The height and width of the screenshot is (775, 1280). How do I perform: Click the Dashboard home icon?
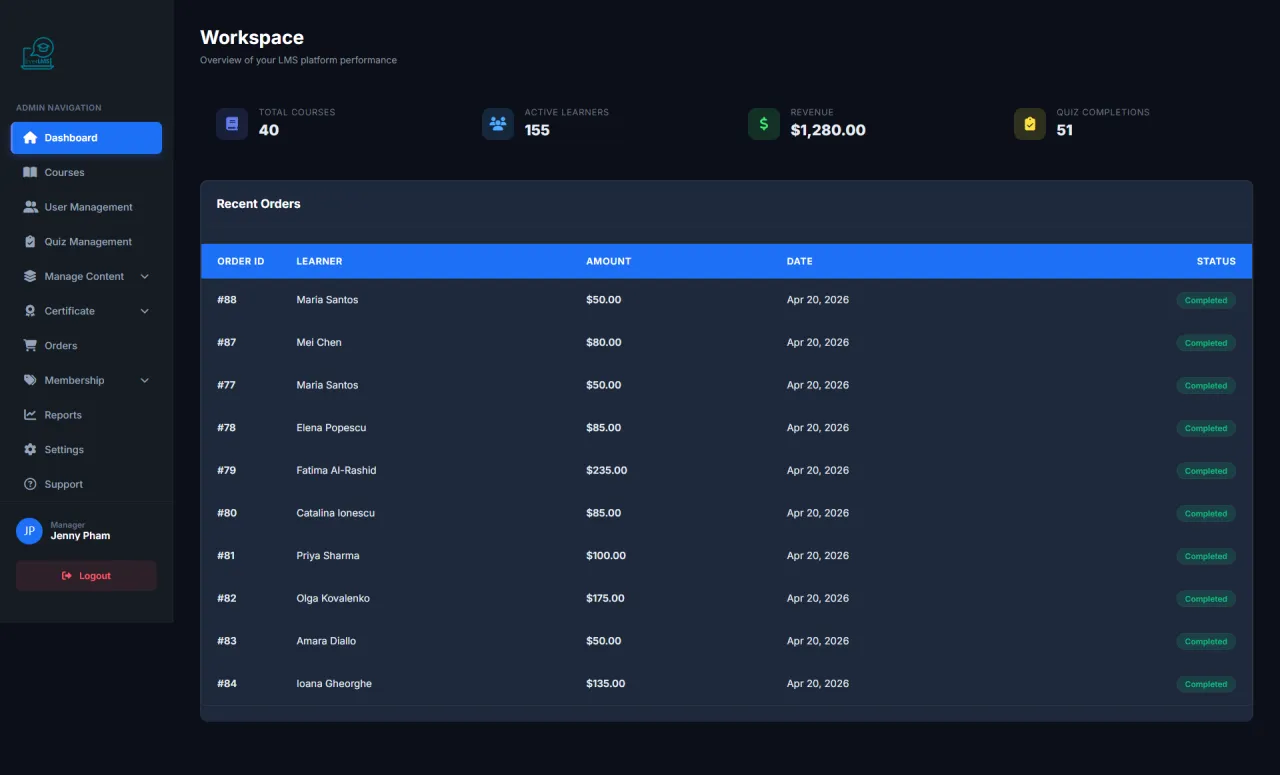30,138
